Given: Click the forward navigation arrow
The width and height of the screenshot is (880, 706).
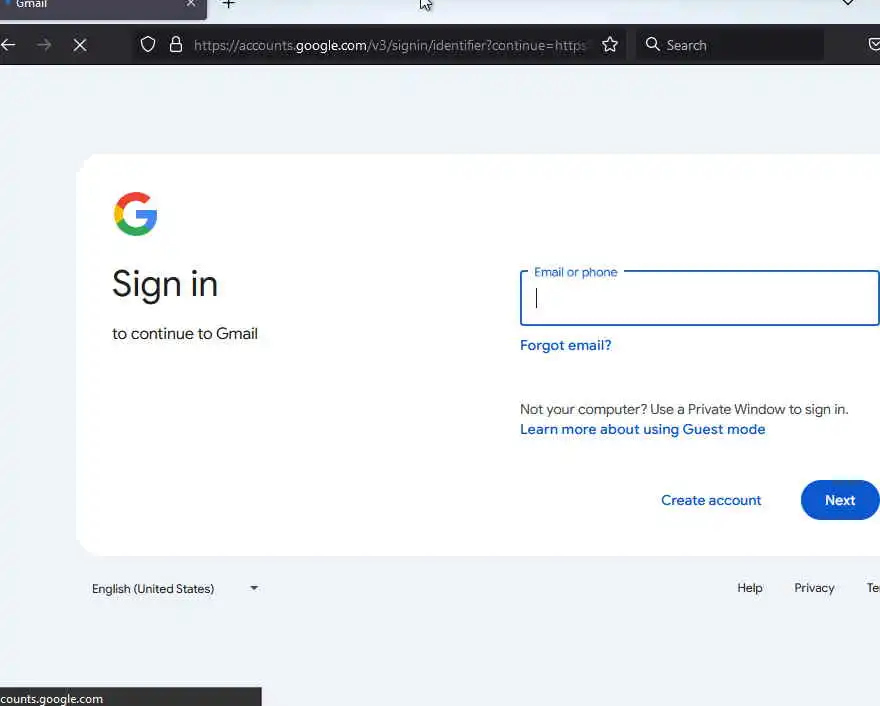Looking at the screenshot, I should 44,45.
